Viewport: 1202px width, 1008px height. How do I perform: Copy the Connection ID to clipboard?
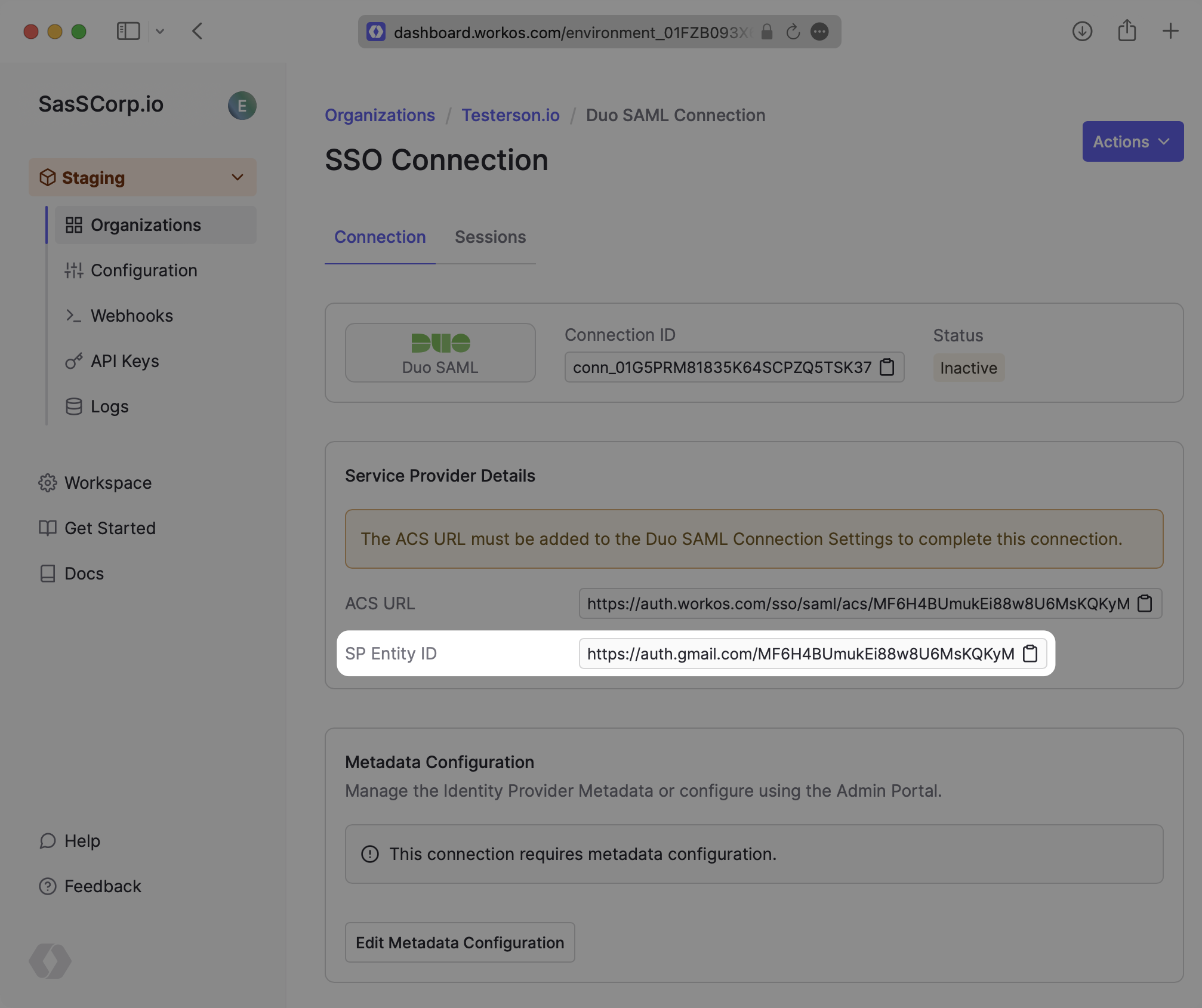coord(887,367)
